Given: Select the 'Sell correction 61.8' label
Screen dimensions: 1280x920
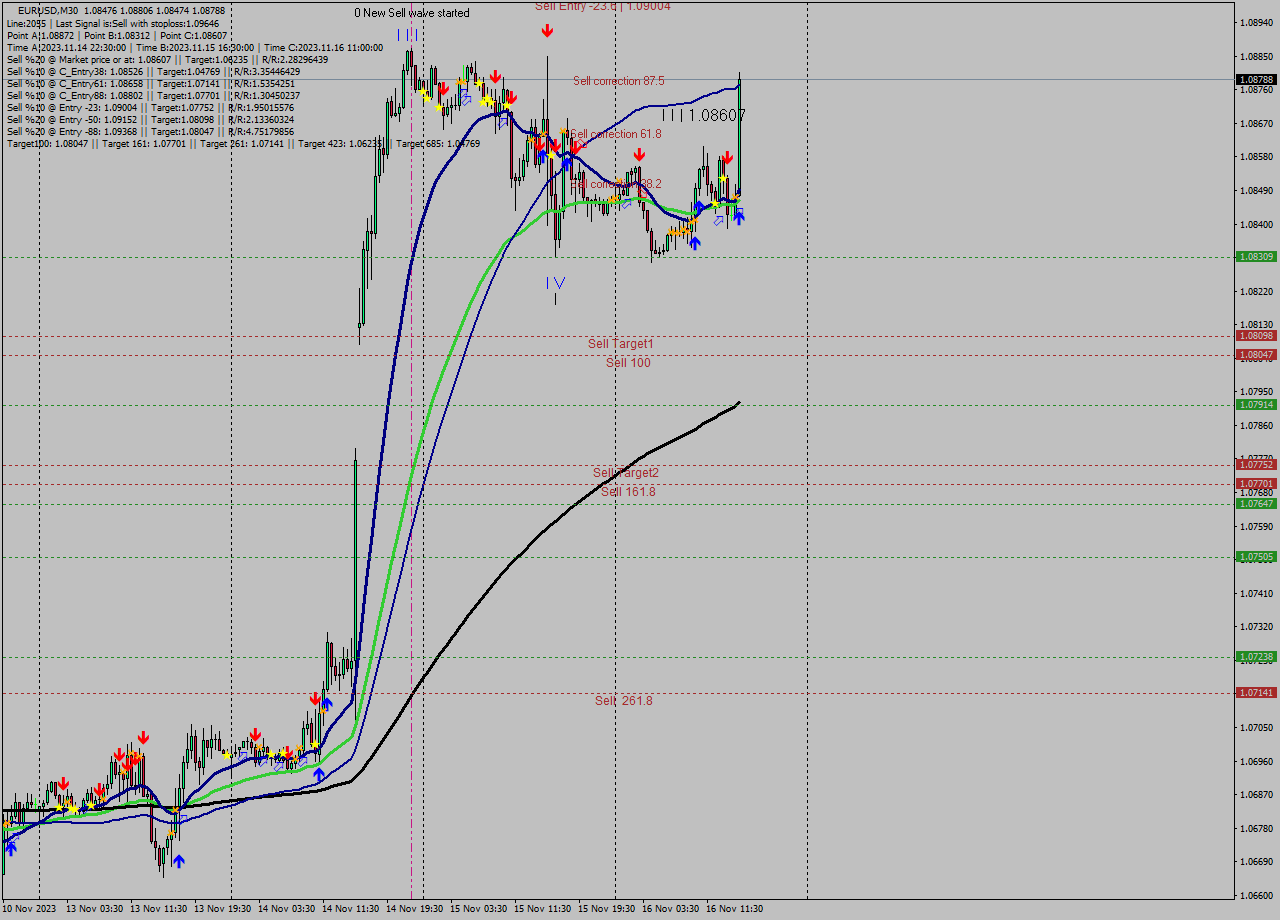Looking at the screenshot, I should click(616, 134).
